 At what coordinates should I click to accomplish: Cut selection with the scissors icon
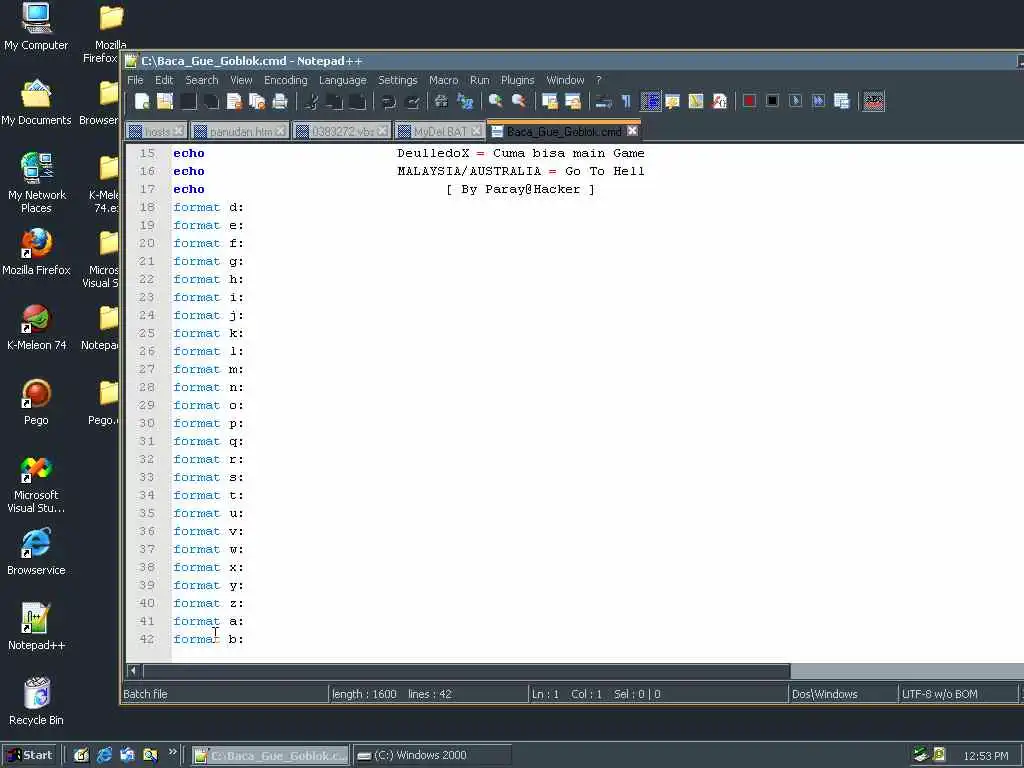[312, 101]
